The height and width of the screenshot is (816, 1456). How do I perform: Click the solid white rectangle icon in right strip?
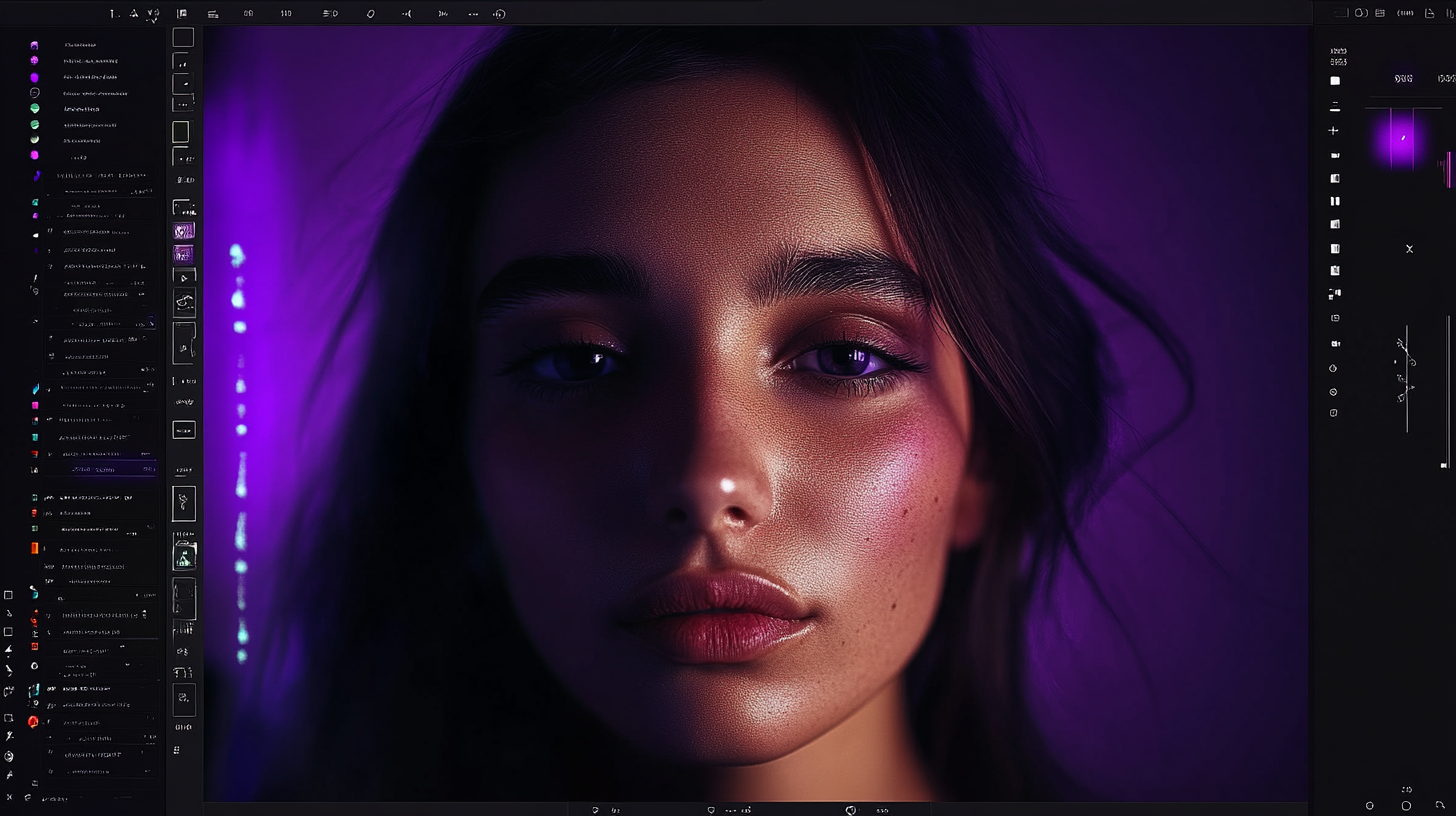pyautogui.click(x=1335, y=81)
